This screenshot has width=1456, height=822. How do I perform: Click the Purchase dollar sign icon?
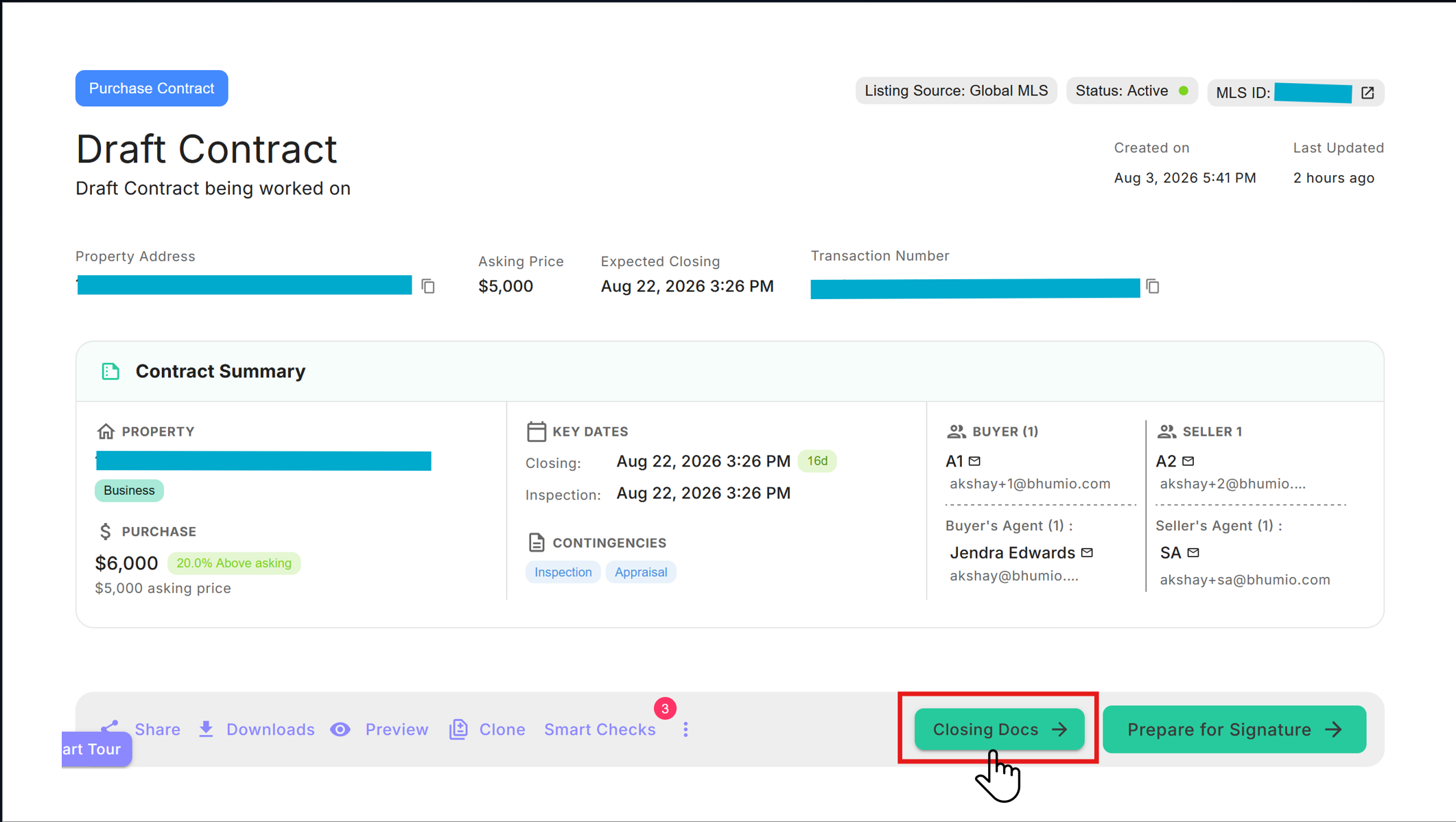point(105,532)
